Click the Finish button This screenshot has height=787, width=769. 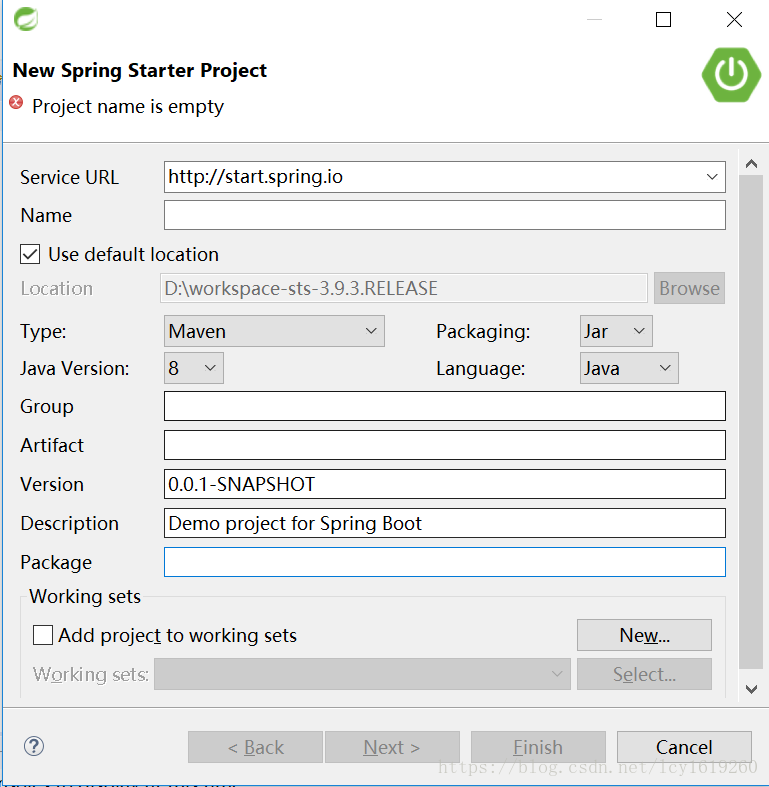click(x=538, y=747)
